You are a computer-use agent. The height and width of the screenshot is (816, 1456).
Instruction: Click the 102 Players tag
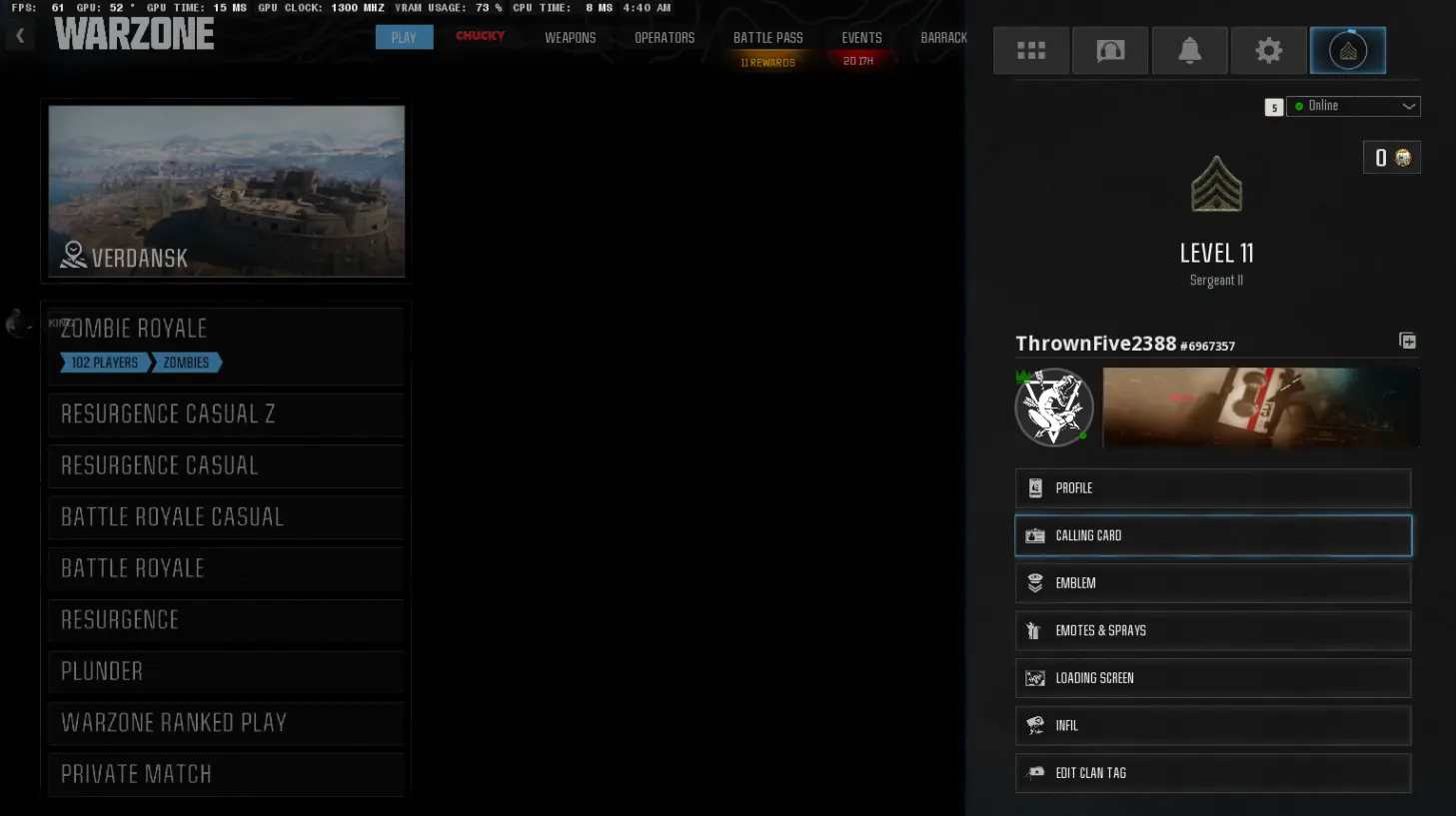tap(105, 363)
